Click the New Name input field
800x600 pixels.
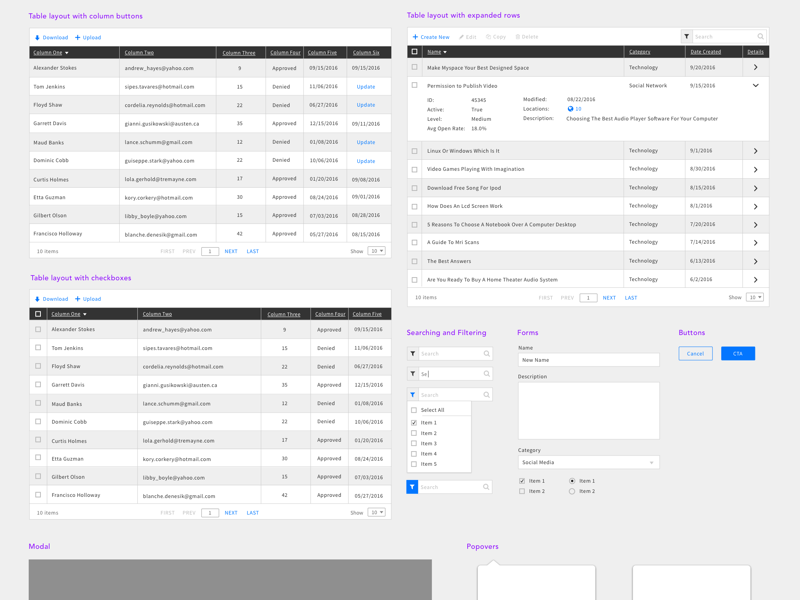pyautogui.click(x=588, y=359)
